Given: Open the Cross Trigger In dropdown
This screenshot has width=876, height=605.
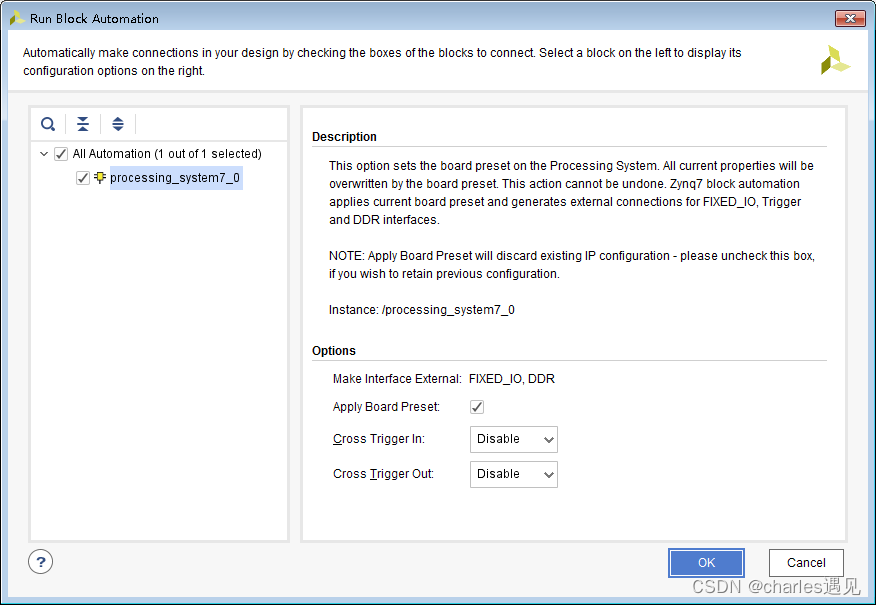Looking at the screenshot, I should [x=513, y=439].
